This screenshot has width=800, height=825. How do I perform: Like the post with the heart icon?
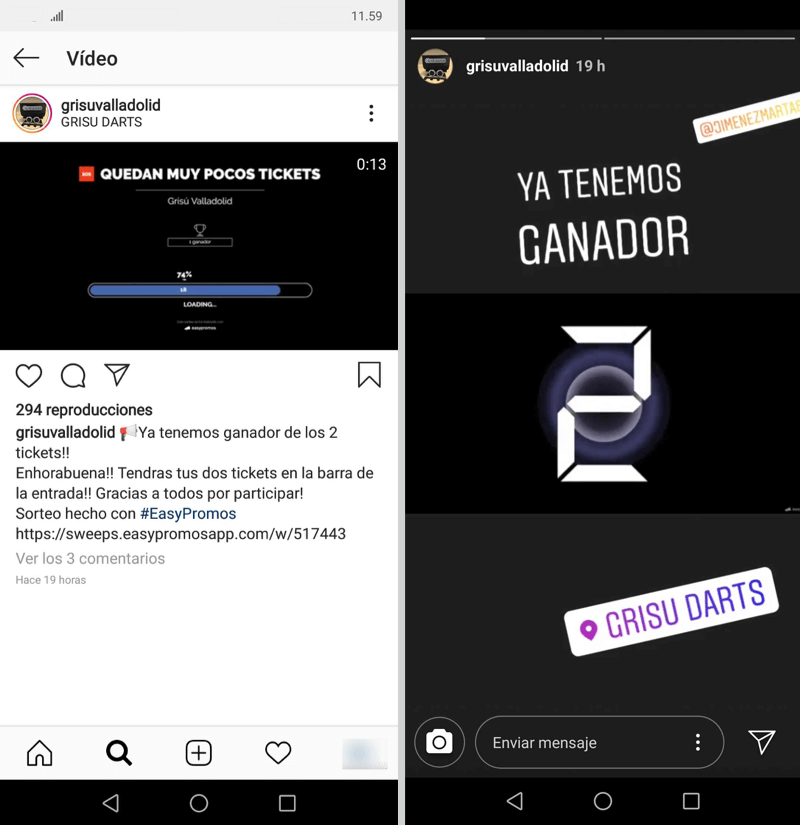[x=29, y=375]
